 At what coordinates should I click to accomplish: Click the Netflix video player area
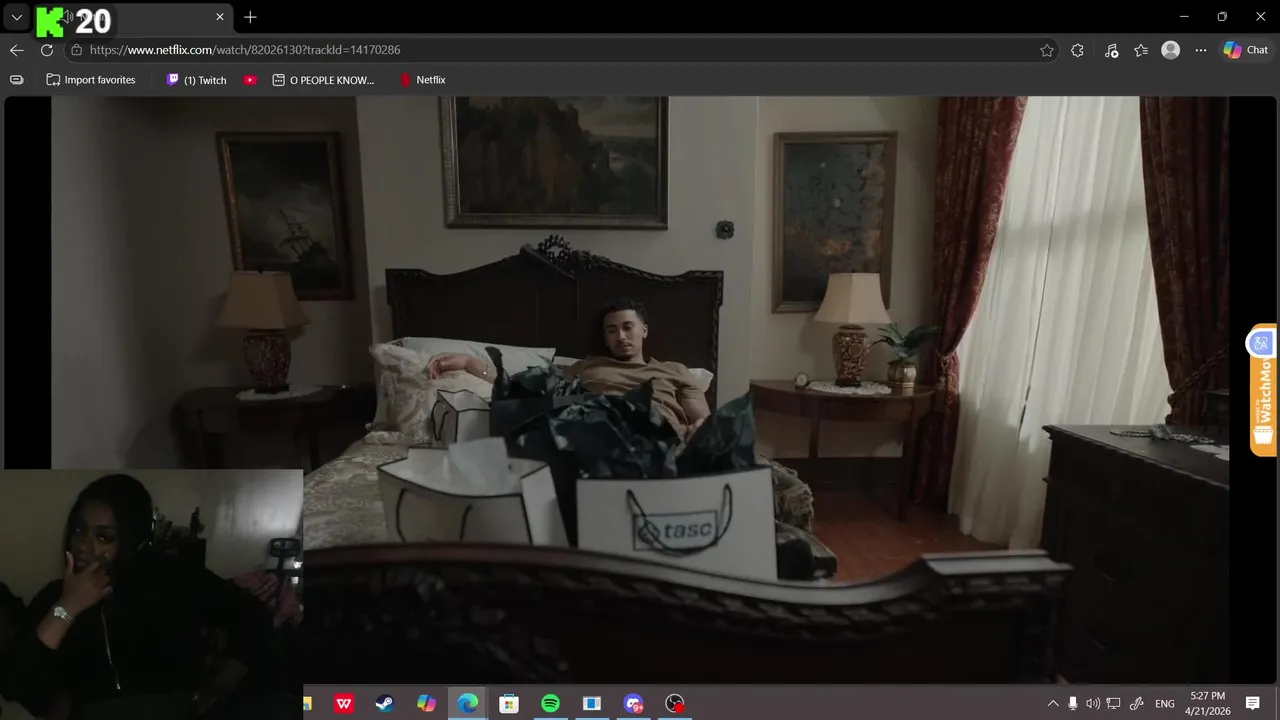pos(640,390)
